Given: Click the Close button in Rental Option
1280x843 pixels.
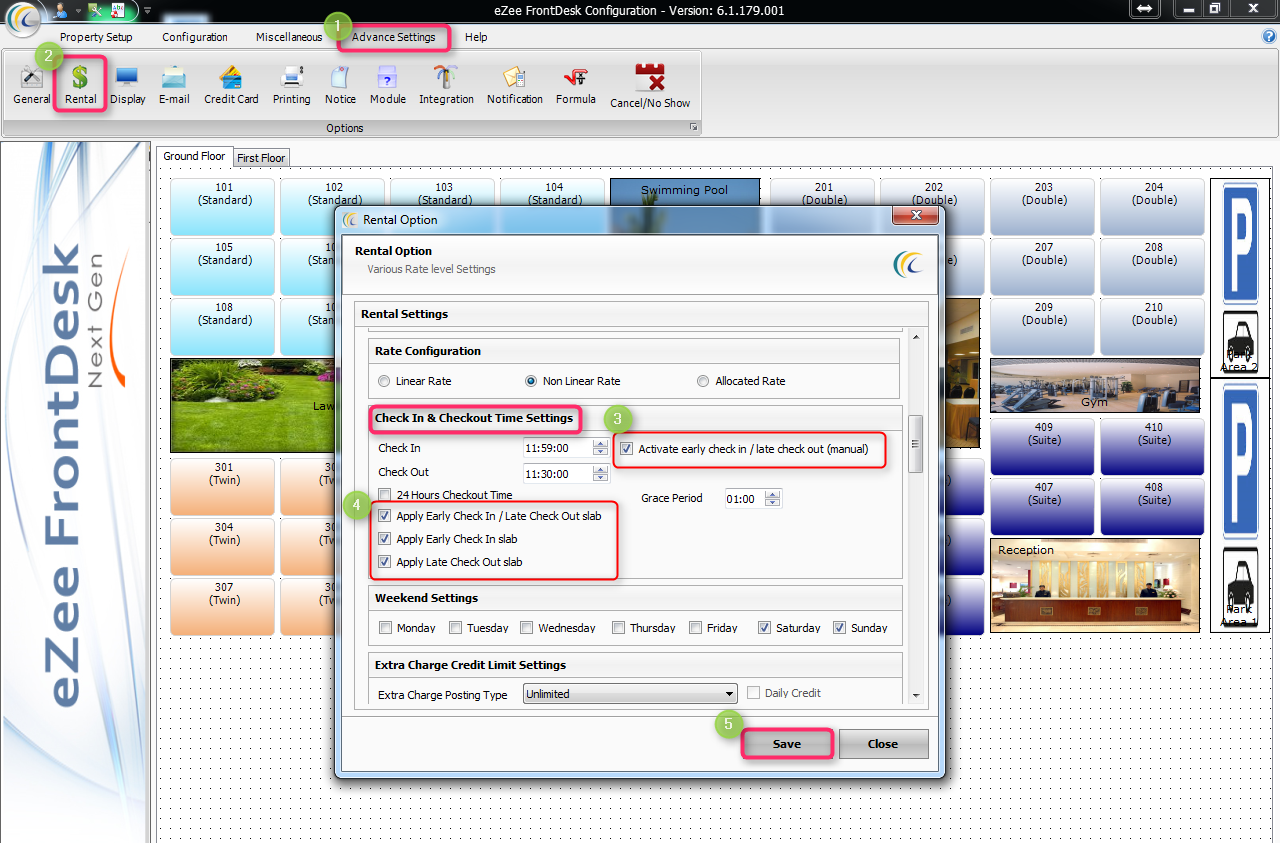Looking at the screenshot, I should pos(883,744).
